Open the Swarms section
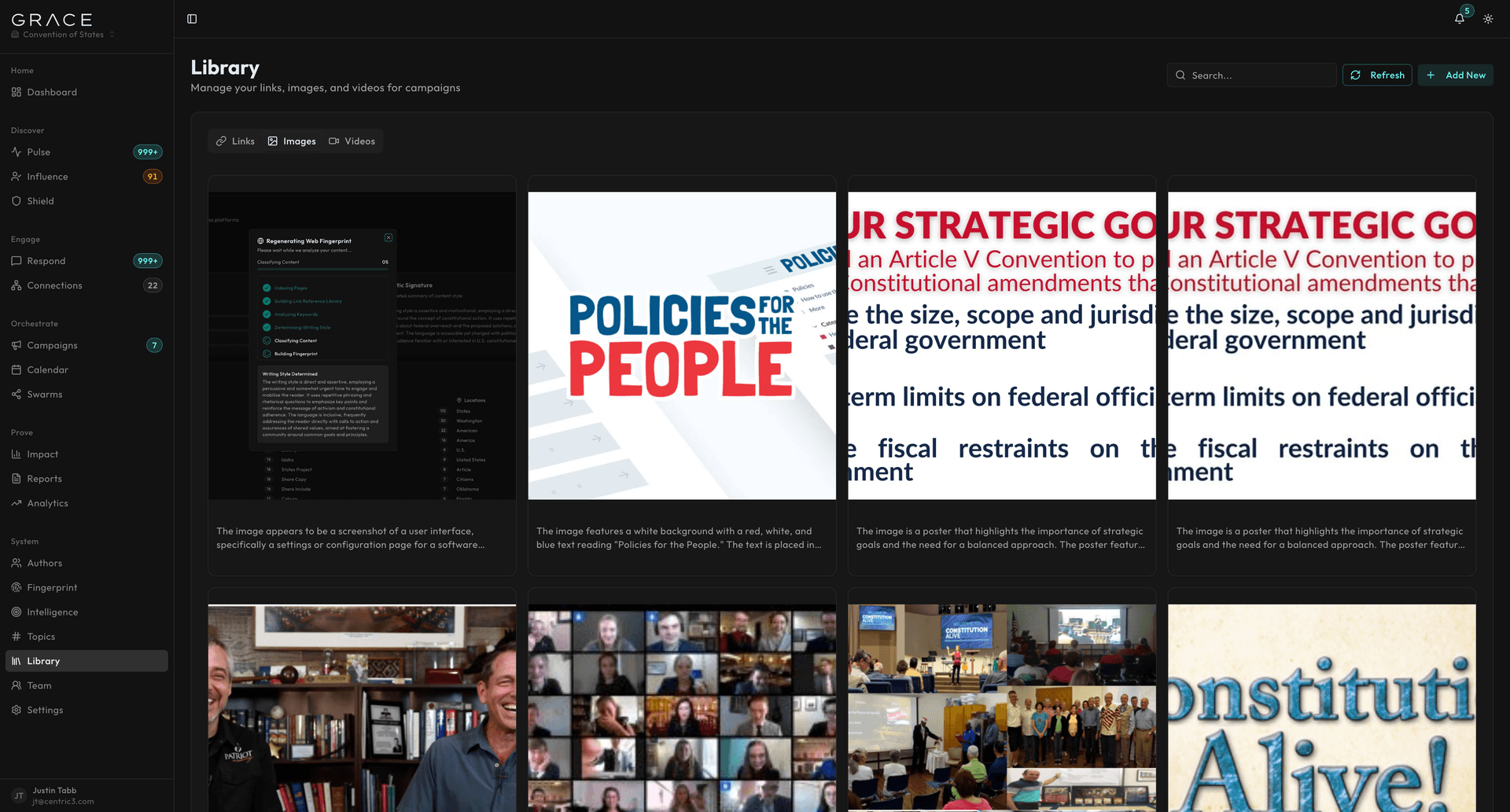Screen dimensions: 1510x812 (x=44, y=395)
